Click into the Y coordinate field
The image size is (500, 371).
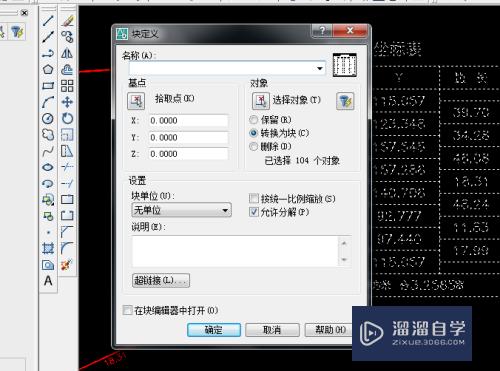pos(188,137)
